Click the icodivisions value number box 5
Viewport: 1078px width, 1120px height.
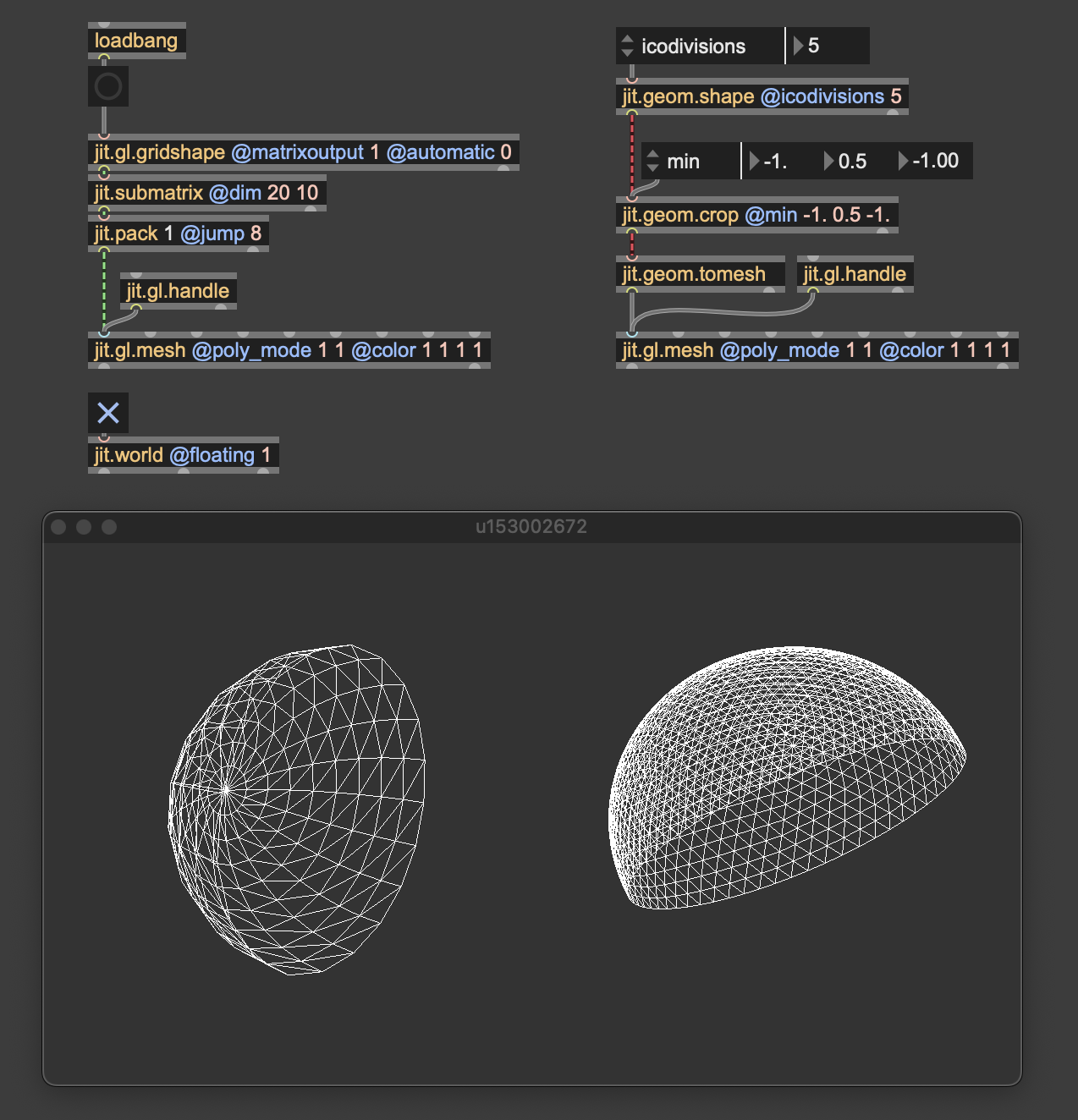(828, 46)
